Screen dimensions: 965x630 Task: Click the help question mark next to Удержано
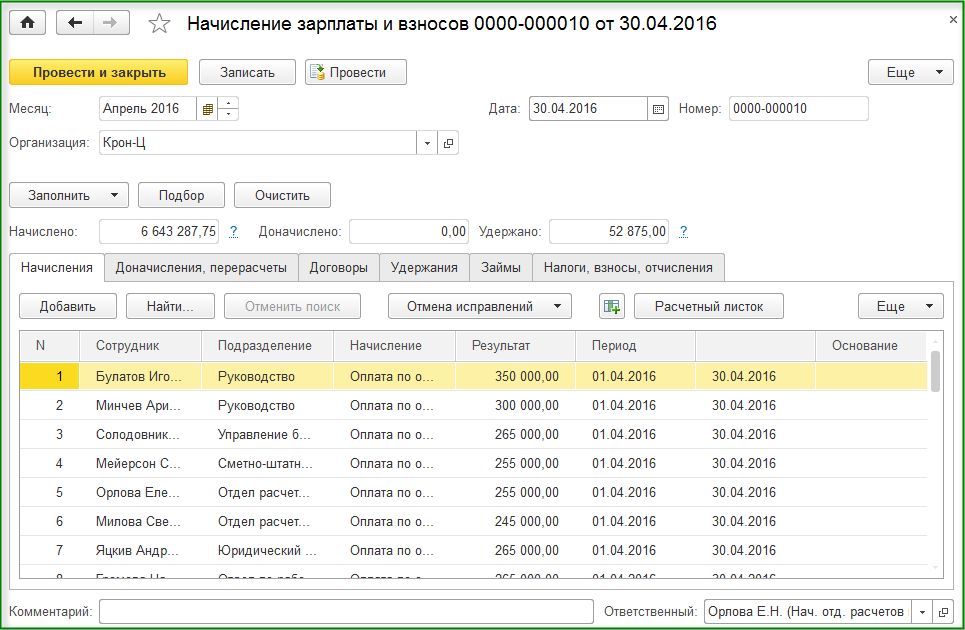point(684,232)
